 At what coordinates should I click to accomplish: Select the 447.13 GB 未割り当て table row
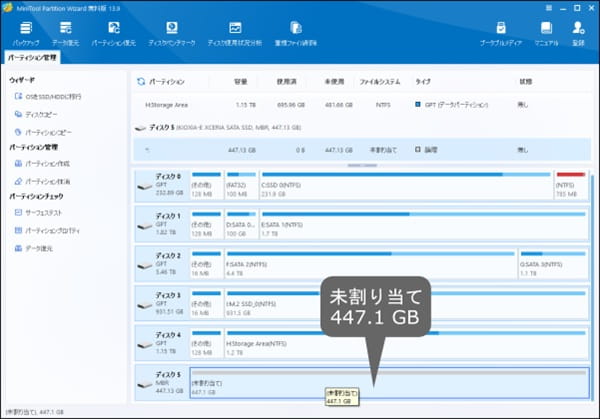[362, 150]
